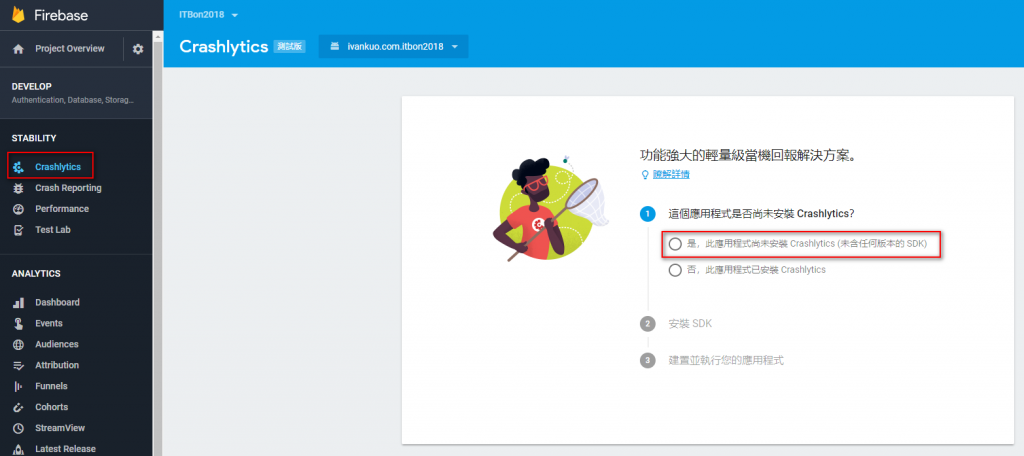Click the Crashlytics sidebar icon
This screenshot has height=456, width=1024.
click(x=18, y=167)
